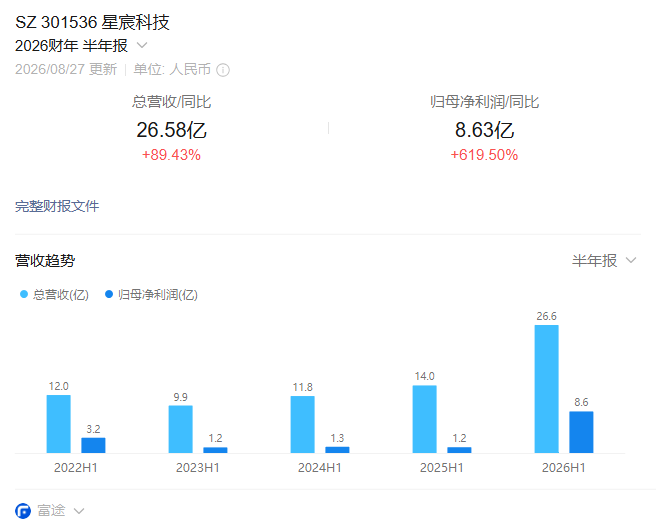Click the 总营收/同比 label
This screenshot has width=656, height=527.
point(172,102)
